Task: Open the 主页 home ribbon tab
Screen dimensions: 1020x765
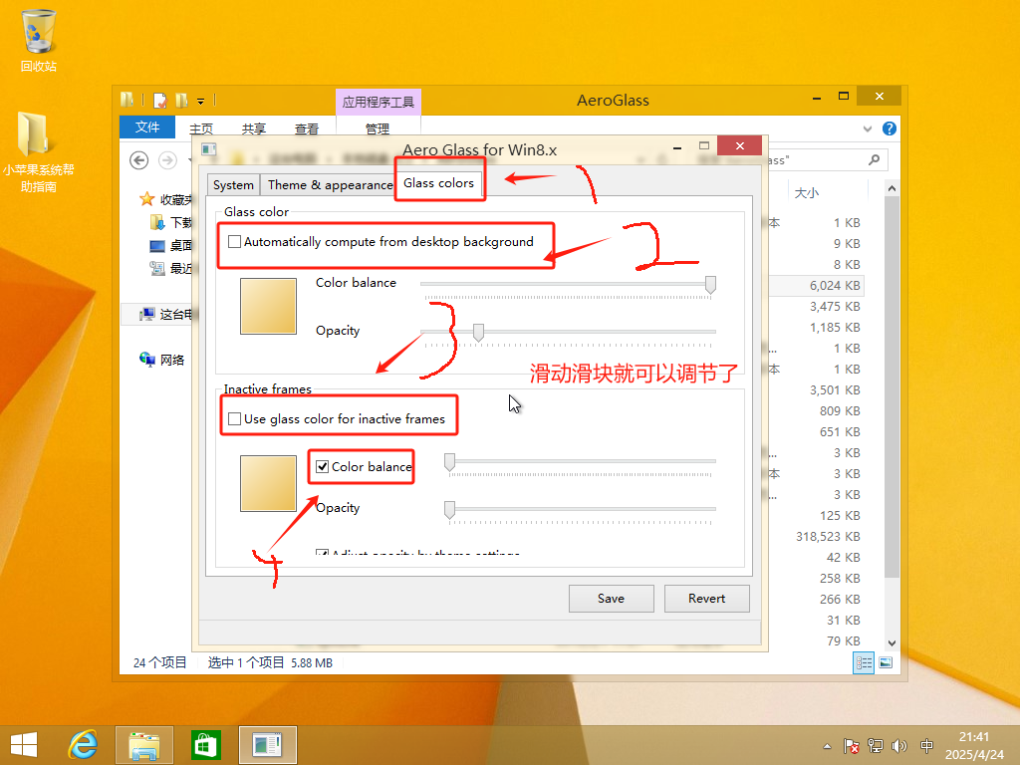Action: 201,129
